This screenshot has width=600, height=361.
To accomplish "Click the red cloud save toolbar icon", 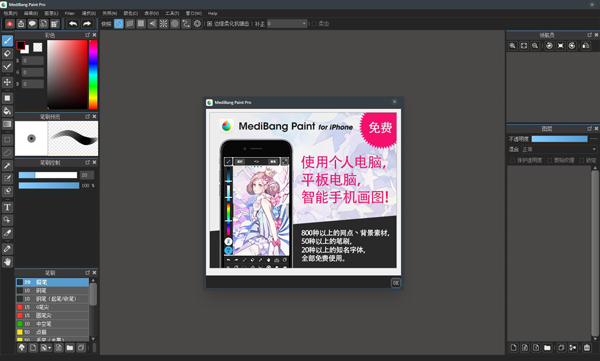I will tap(10, 24).
